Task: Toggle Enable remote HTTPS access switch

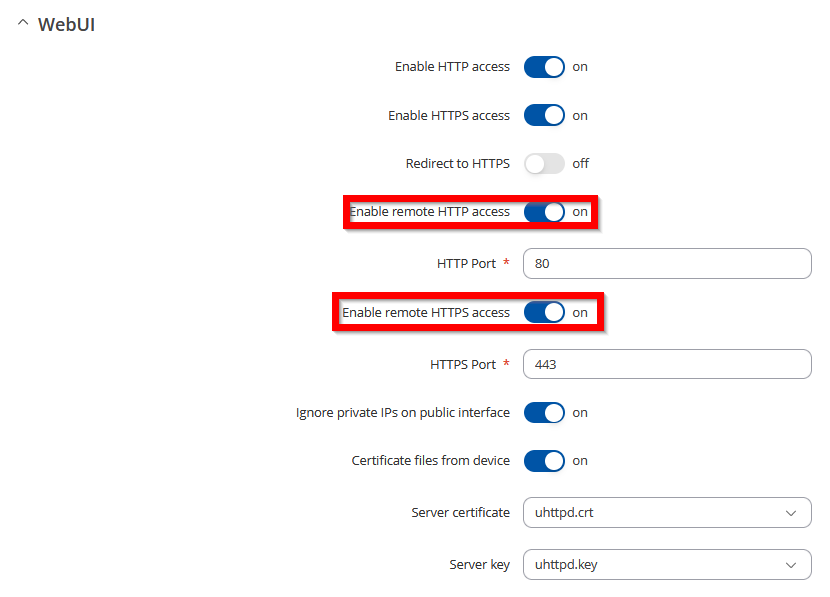Action: [544, 313]
